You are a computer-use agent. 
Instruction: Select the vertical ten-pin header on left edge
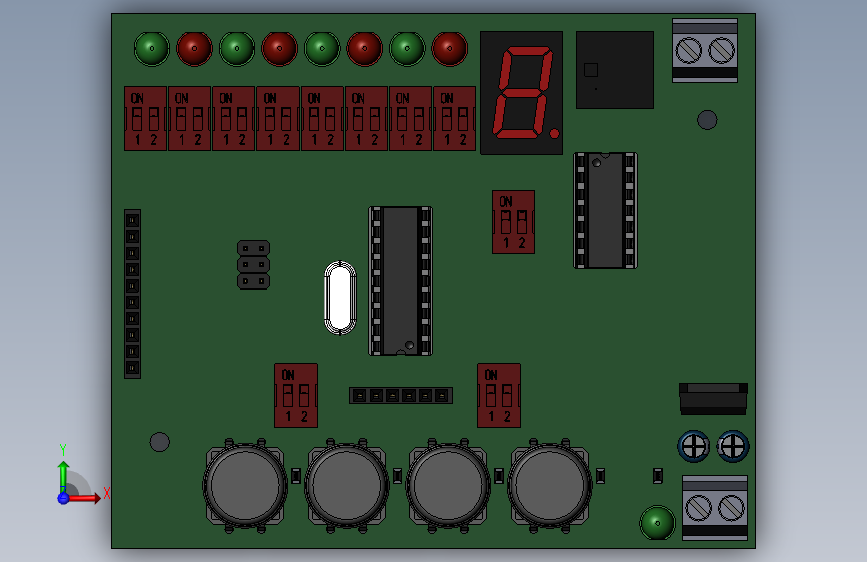(x=133, y=294)
